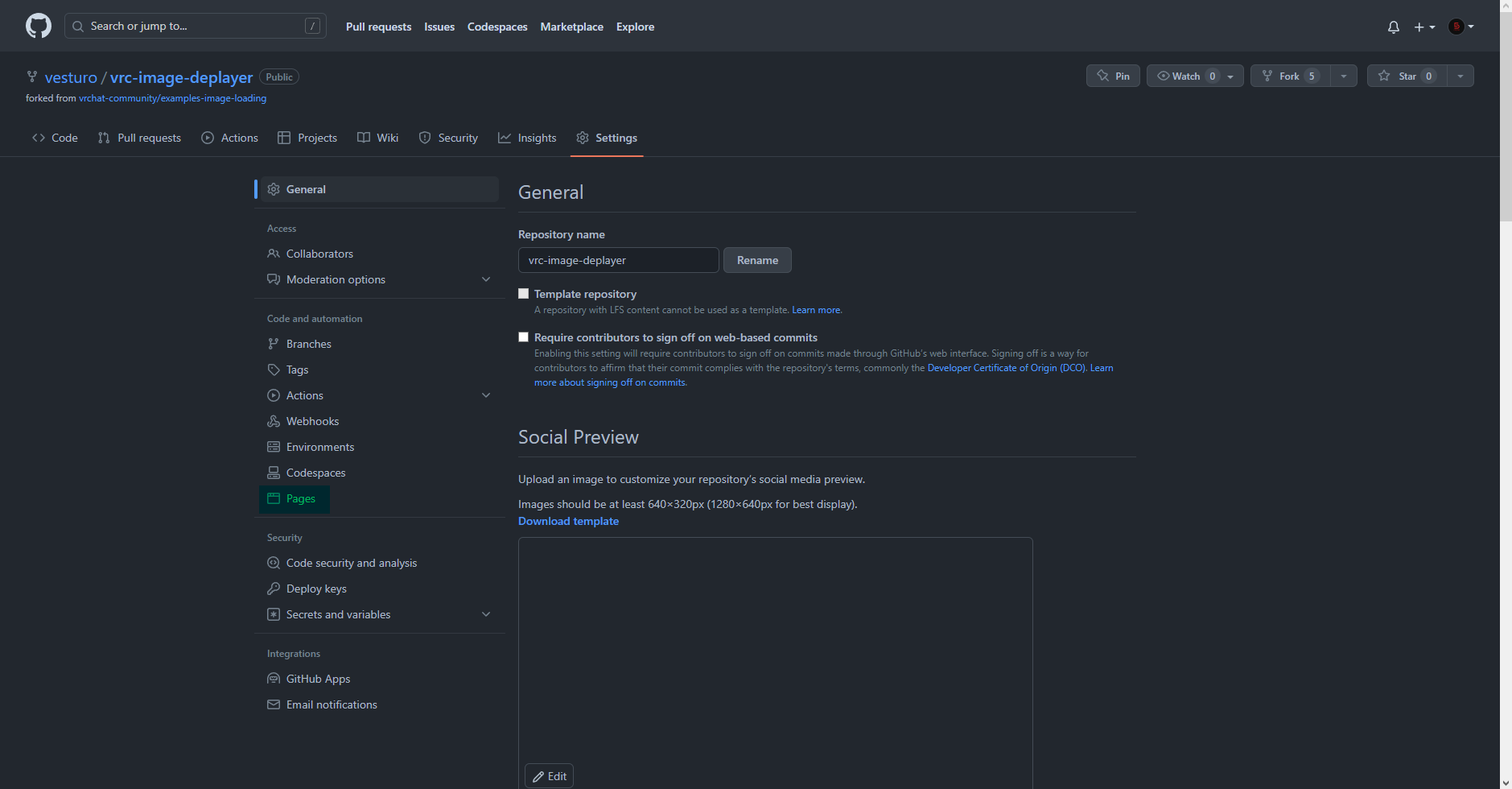Switch to the Code tab
1512x789 pixels.
(x=55, y=138)
